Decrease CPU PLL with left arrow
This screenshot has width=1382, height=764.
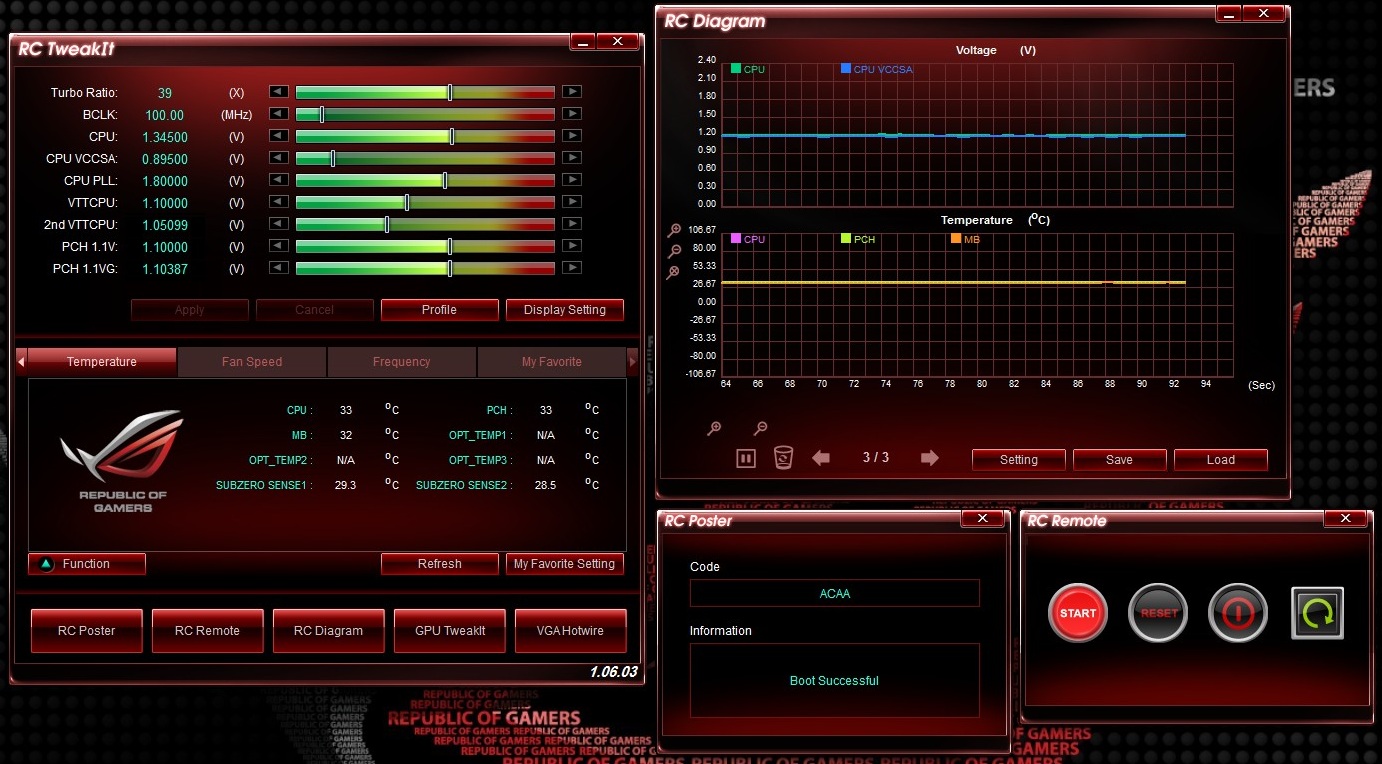coord(279,180)
